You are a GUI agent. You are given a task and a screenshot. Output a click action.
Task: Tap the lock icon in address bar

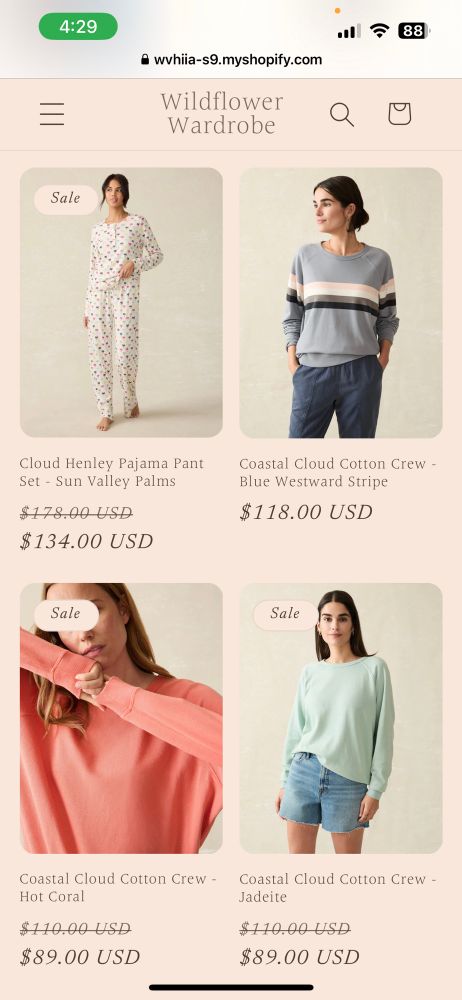pyautogui.click(x=145, y=60)
